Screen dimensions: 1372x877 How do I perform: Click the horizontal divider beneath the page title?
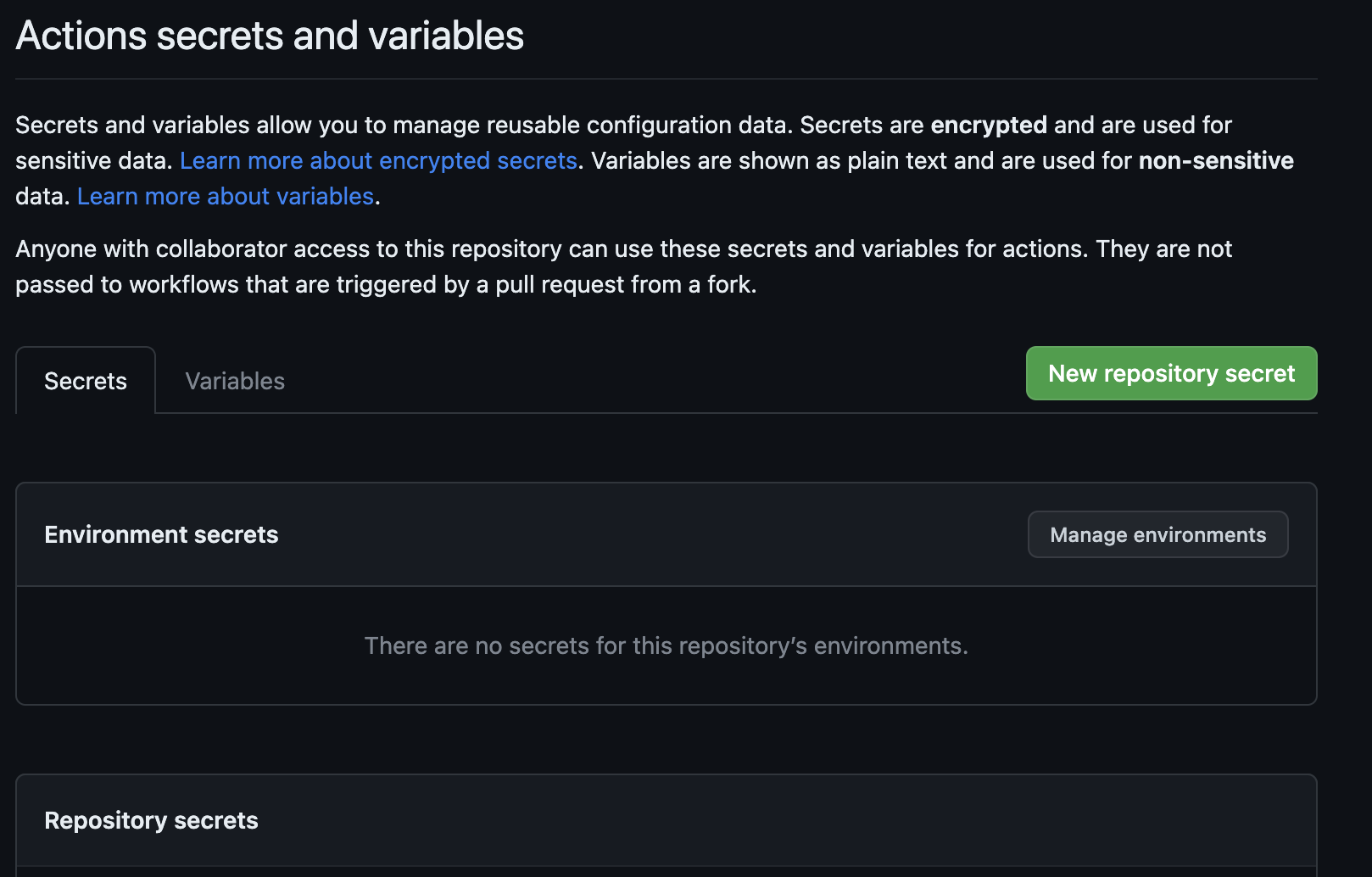click(x=666, y=79)
